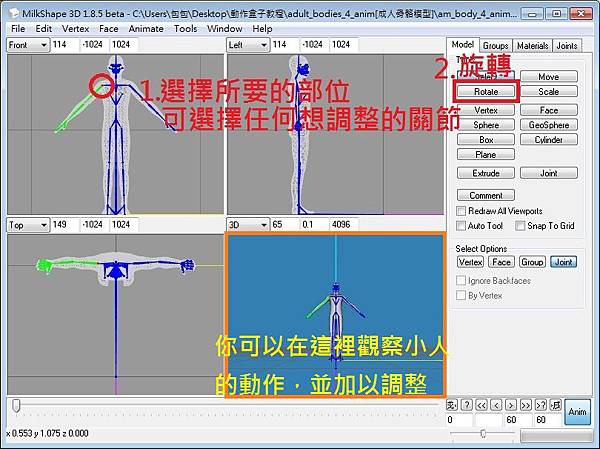Step forward one frame with '>' button
Screen dimensions: 600x449
[511, 405]
